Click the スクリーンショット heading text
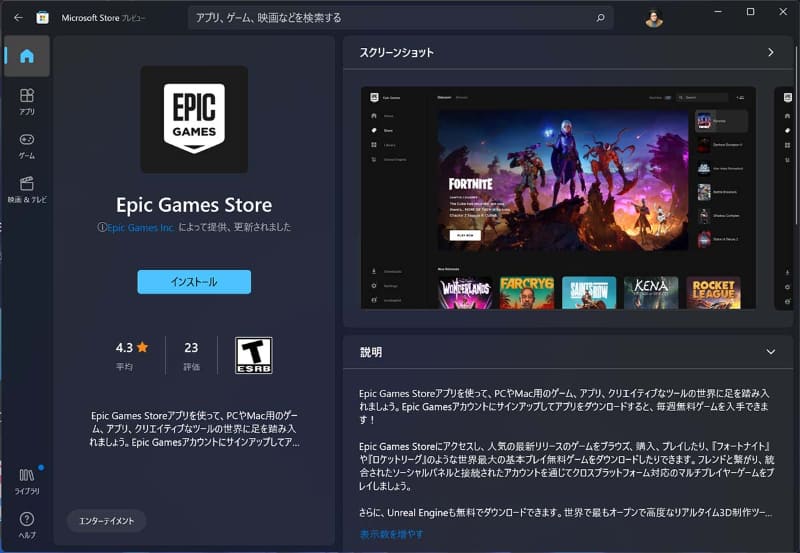Screen dimensions: 800x553 (396, 53)
